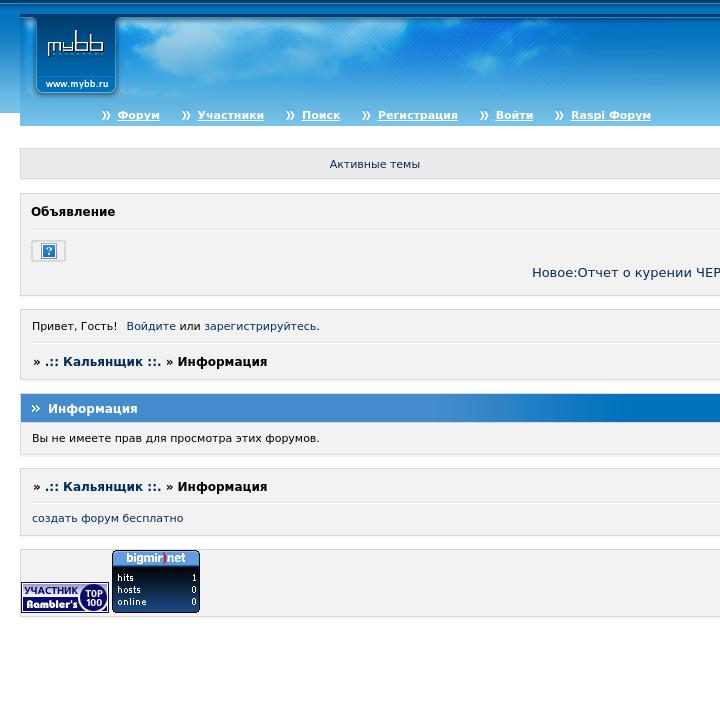Viewport: 720px width, 720px height.
Task: Click the Rambler's Top 100 badge
Action: pos(65,597)
